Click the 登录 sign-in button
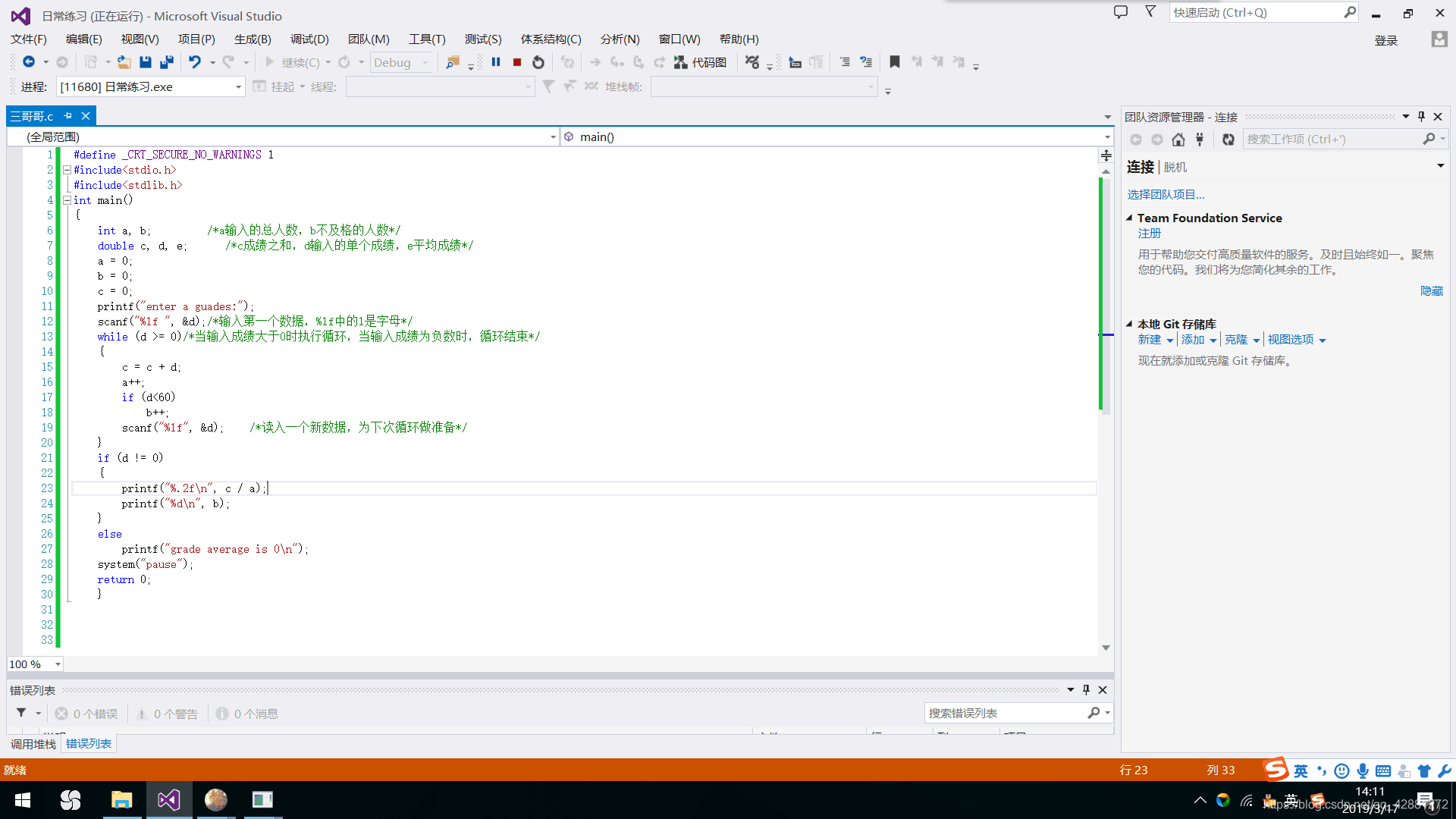The height and width of the screenshot is (819, 1456). point(1386,41)
